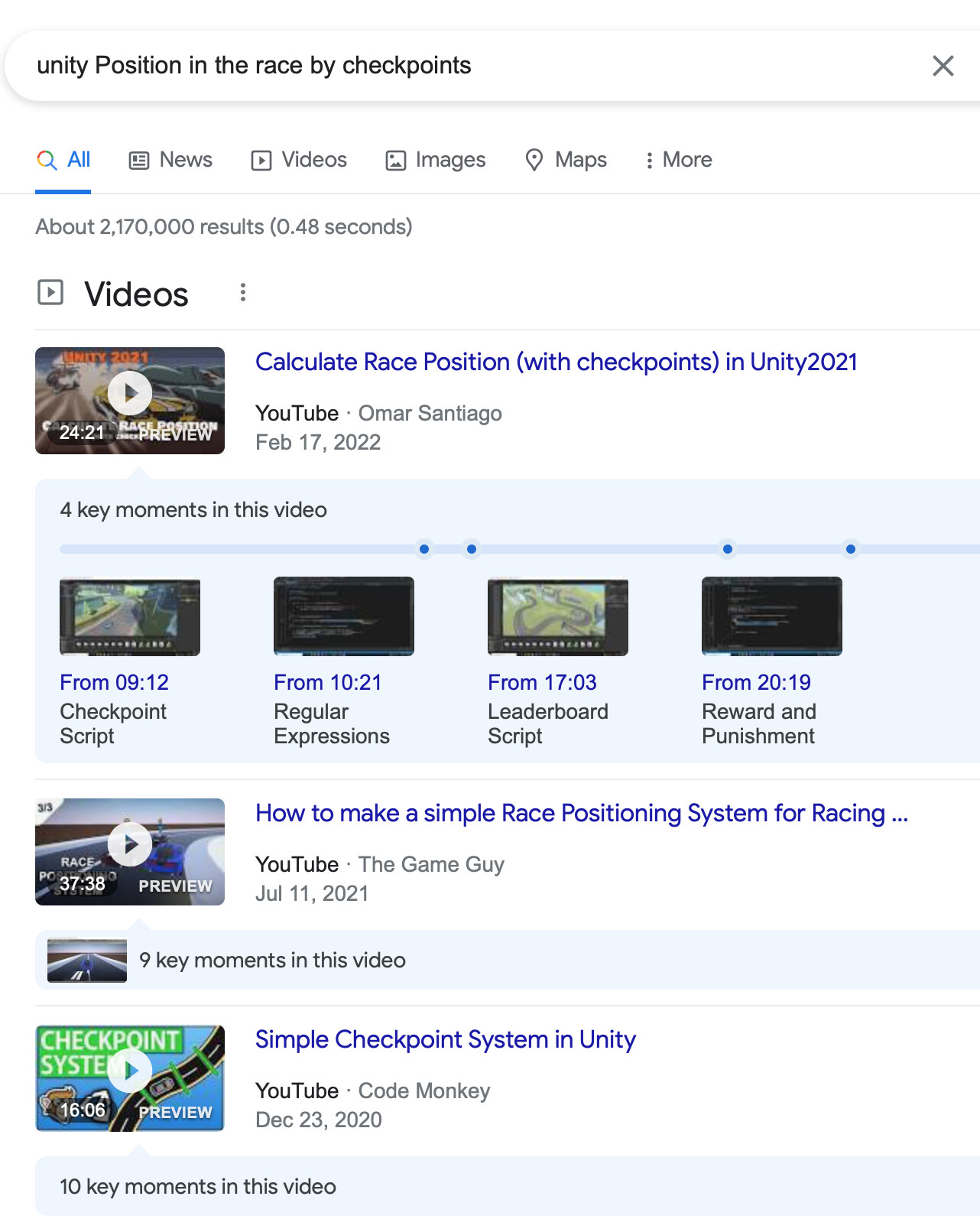Jump to the 17:03 timeline marker dot
The height and width of the screenshot is (1219, 980).
point(728,549)
